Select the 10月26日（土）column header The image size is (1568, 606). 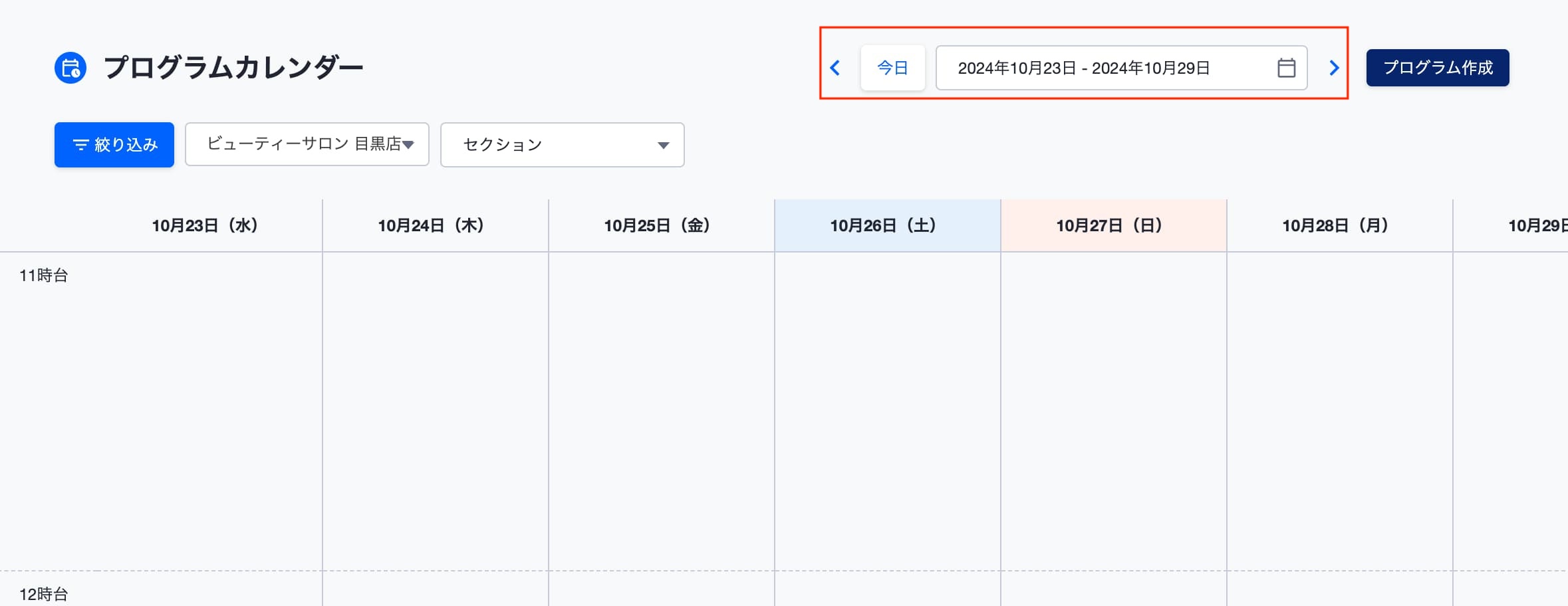pyautogui.click(x=888, y=226)
